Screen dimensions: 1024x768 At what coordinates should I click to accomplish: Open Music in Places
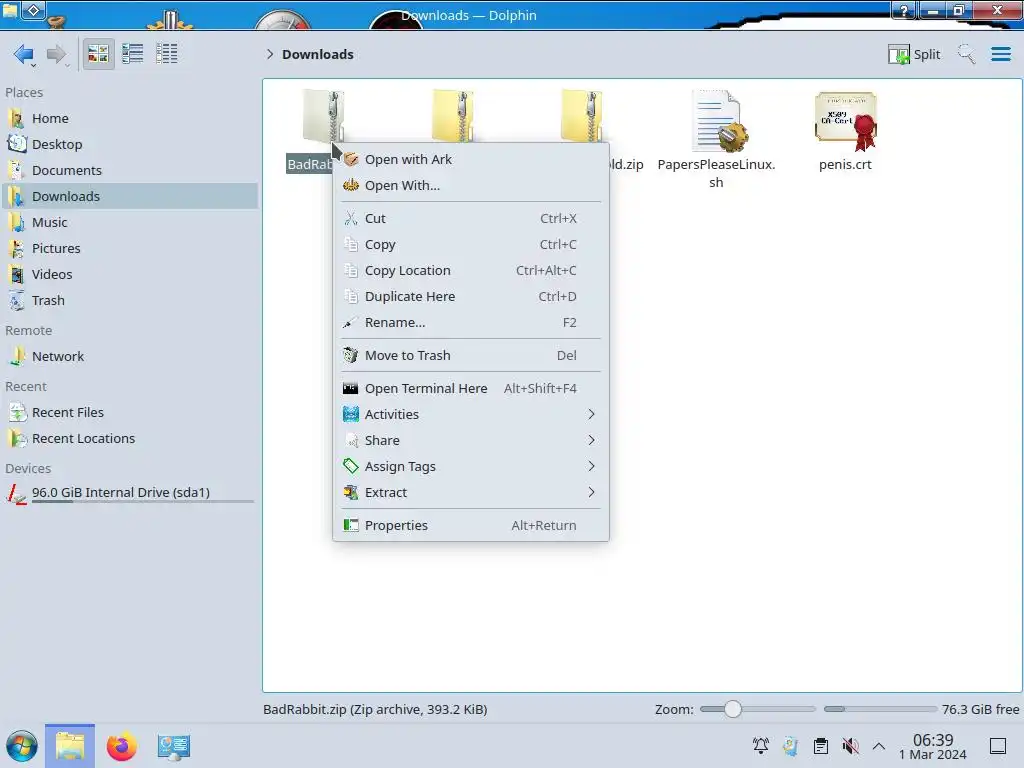click(x=131, y=223)
